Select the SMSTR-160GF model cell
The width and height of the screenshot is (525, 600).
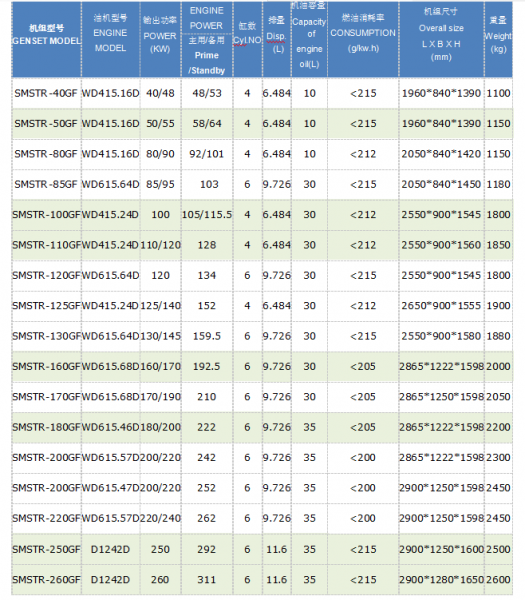pyautogui.click(x=46, y=367)
